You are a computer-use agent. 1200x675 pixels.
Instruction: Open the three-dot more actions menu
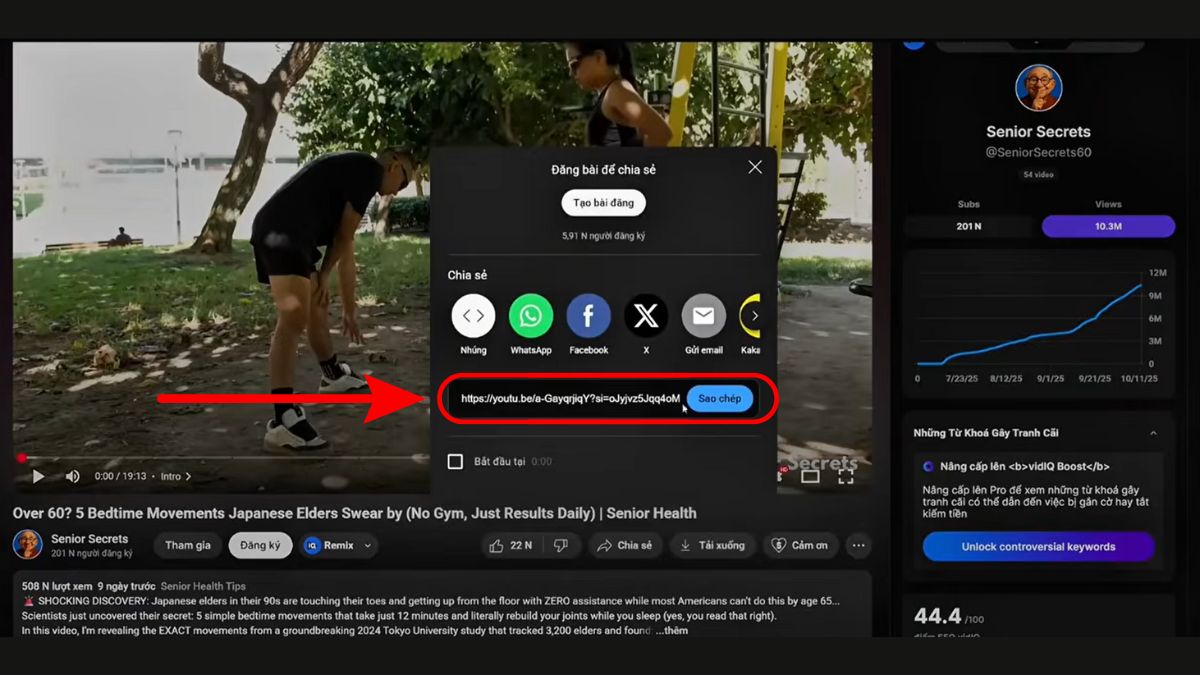pyautogui.click(x=858, y=545)
